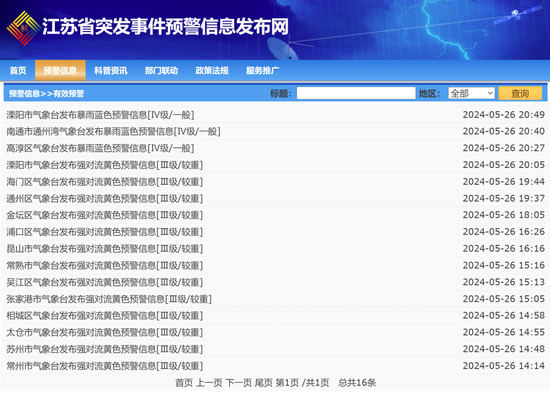550x394 pixels.
Task: Open 通州区 强对流黄色预警 entry
Action: pos(105,199)
